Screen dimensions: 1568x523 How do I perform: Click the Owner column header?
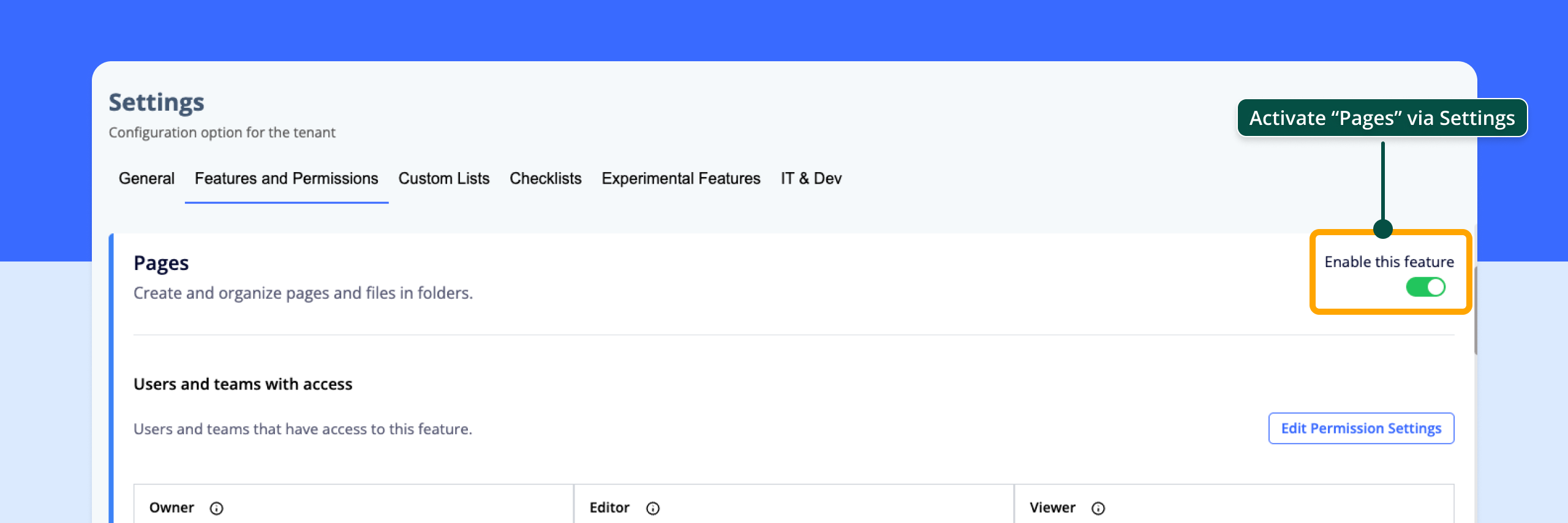[x=171, y=508]
